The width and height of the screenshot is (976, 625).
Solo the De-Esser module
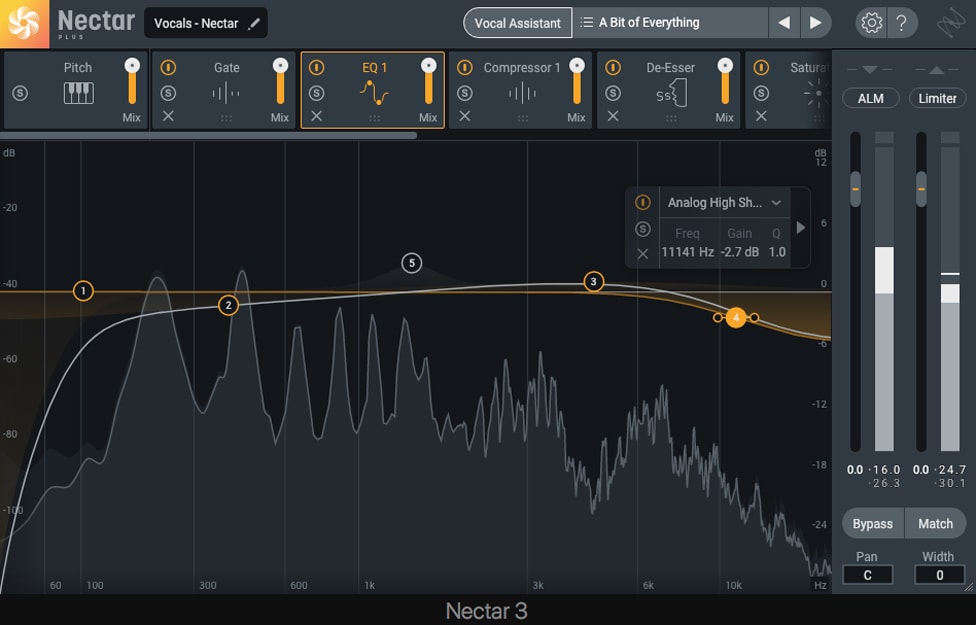pyautogui.click(x=612, y=93)
